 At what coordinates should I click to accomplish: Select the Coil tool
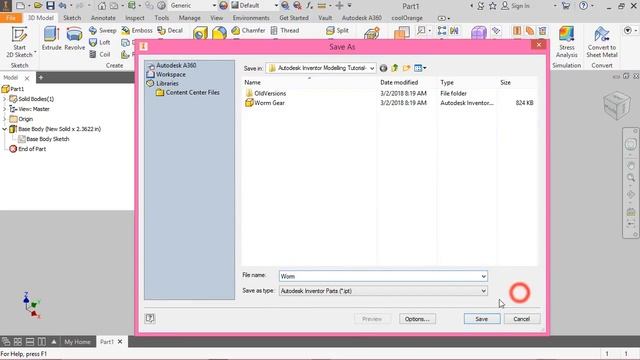[x=100, y=54]
